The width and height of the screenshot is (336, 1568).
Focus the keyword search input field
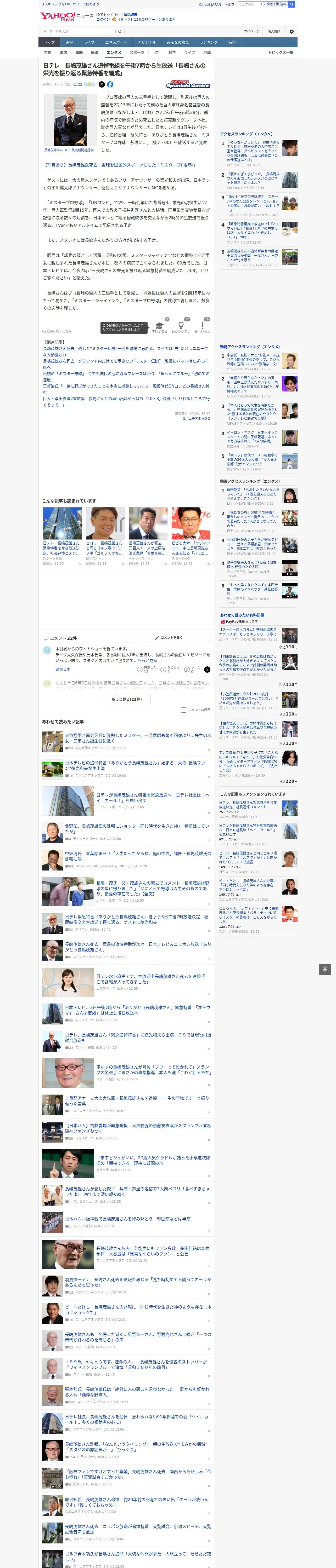(x=79, y=32)
